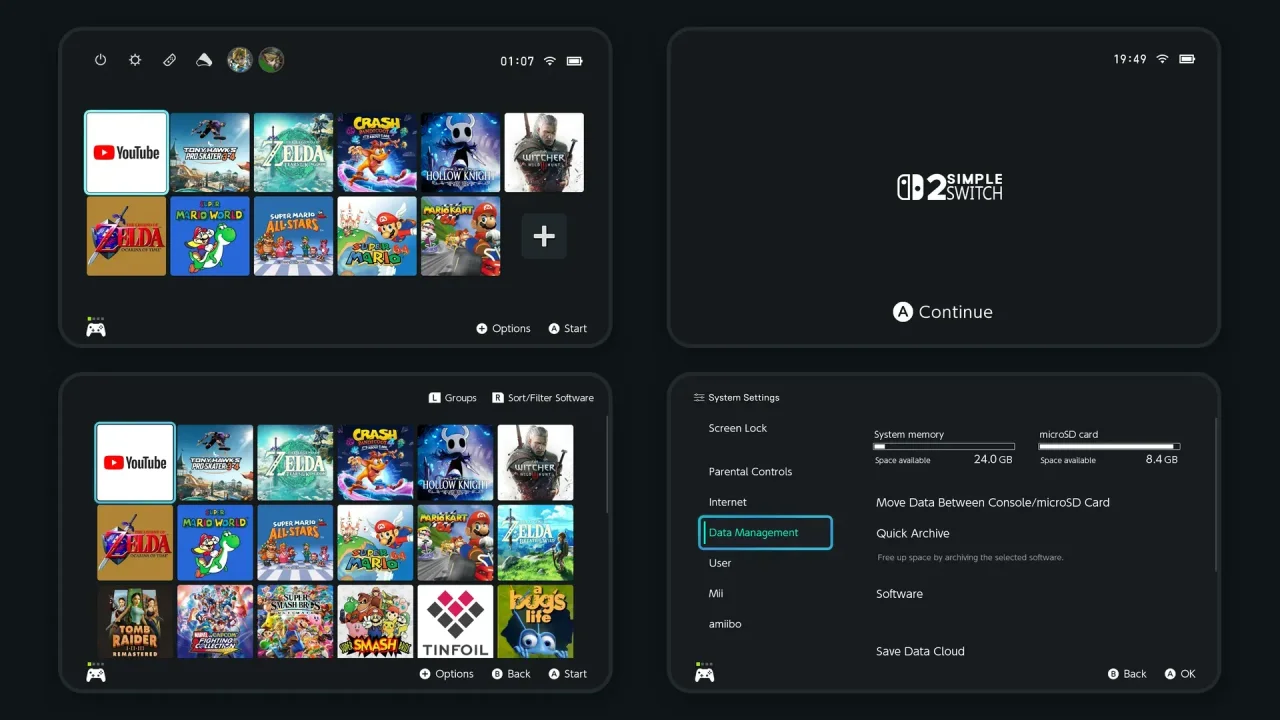
Task: Choose Quick Archive option
Action: pyautogui.click(x=913, y=534)
